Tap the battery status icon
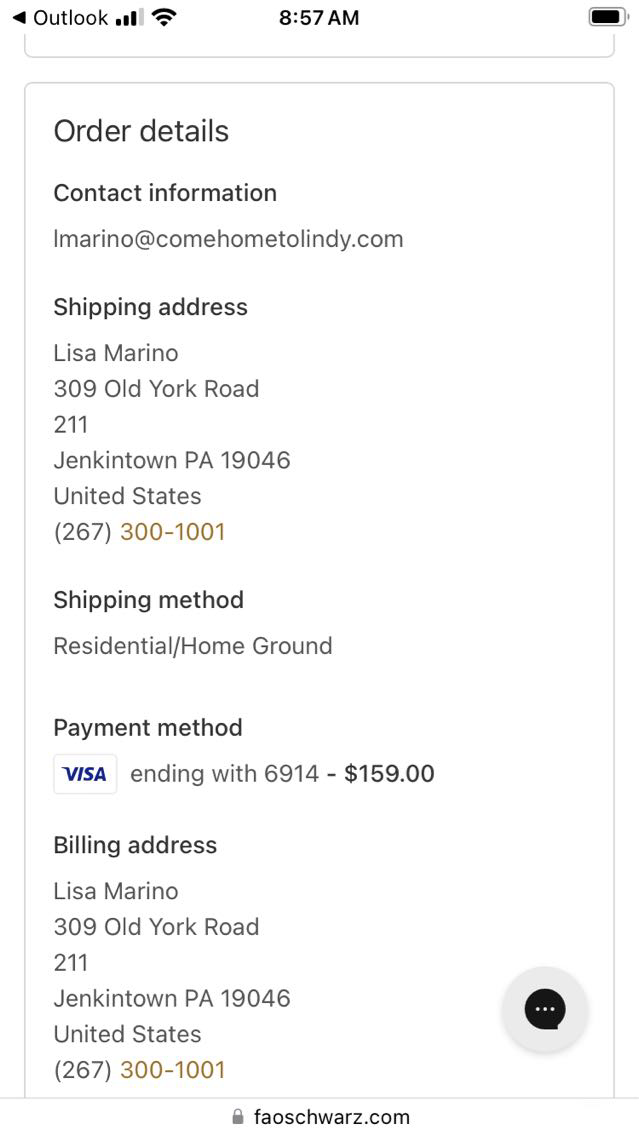Image resolution: width=639 pixels, height=1136 pixels. [606, 18]
